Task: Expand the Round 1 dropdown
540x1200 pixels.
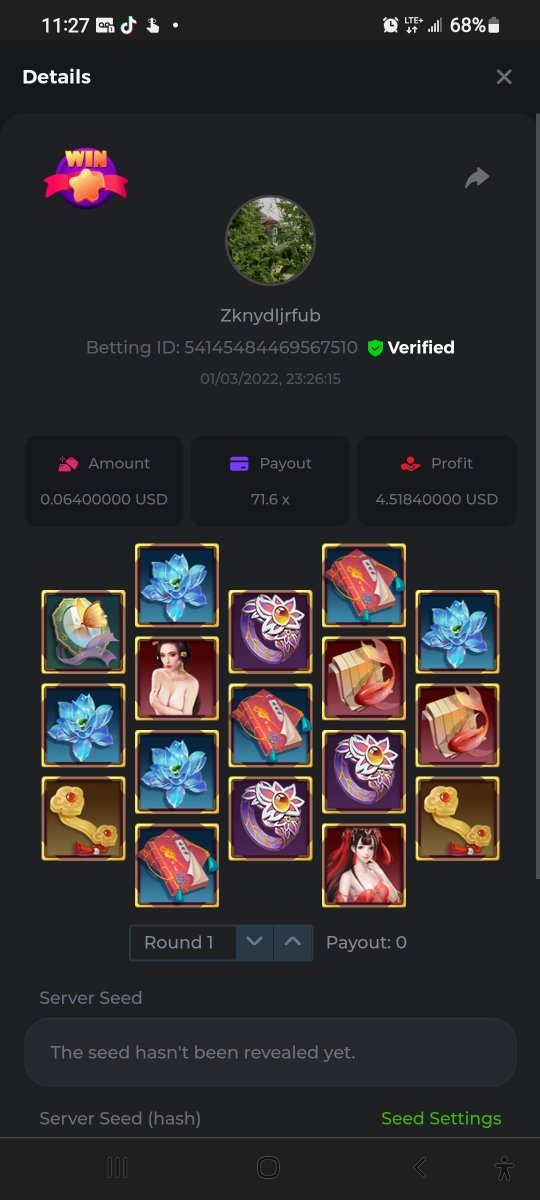Action: click(183, 942)
